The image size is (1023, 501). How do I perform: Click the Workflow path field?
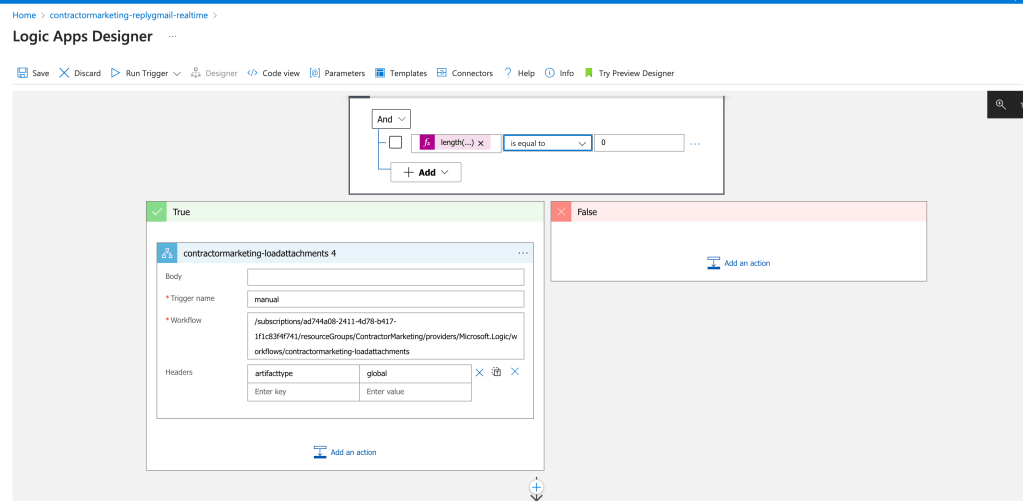point(386,336)
